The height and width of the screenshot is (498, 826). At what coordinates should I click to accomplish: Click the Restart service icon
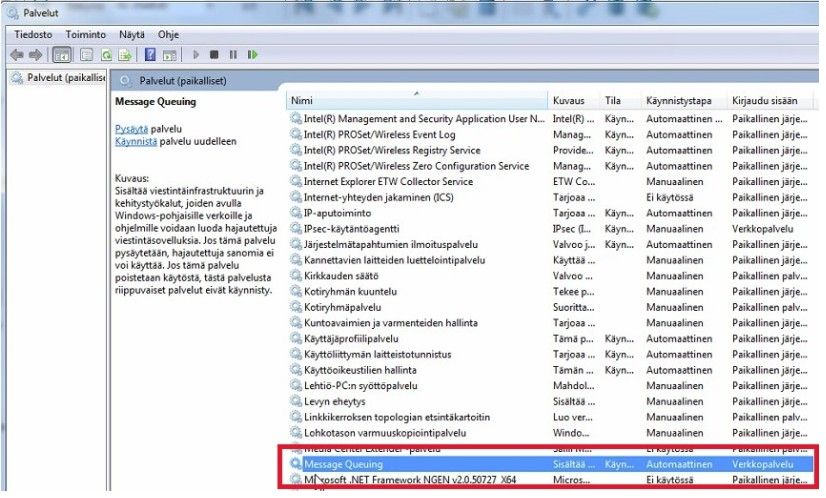(253, 54)
